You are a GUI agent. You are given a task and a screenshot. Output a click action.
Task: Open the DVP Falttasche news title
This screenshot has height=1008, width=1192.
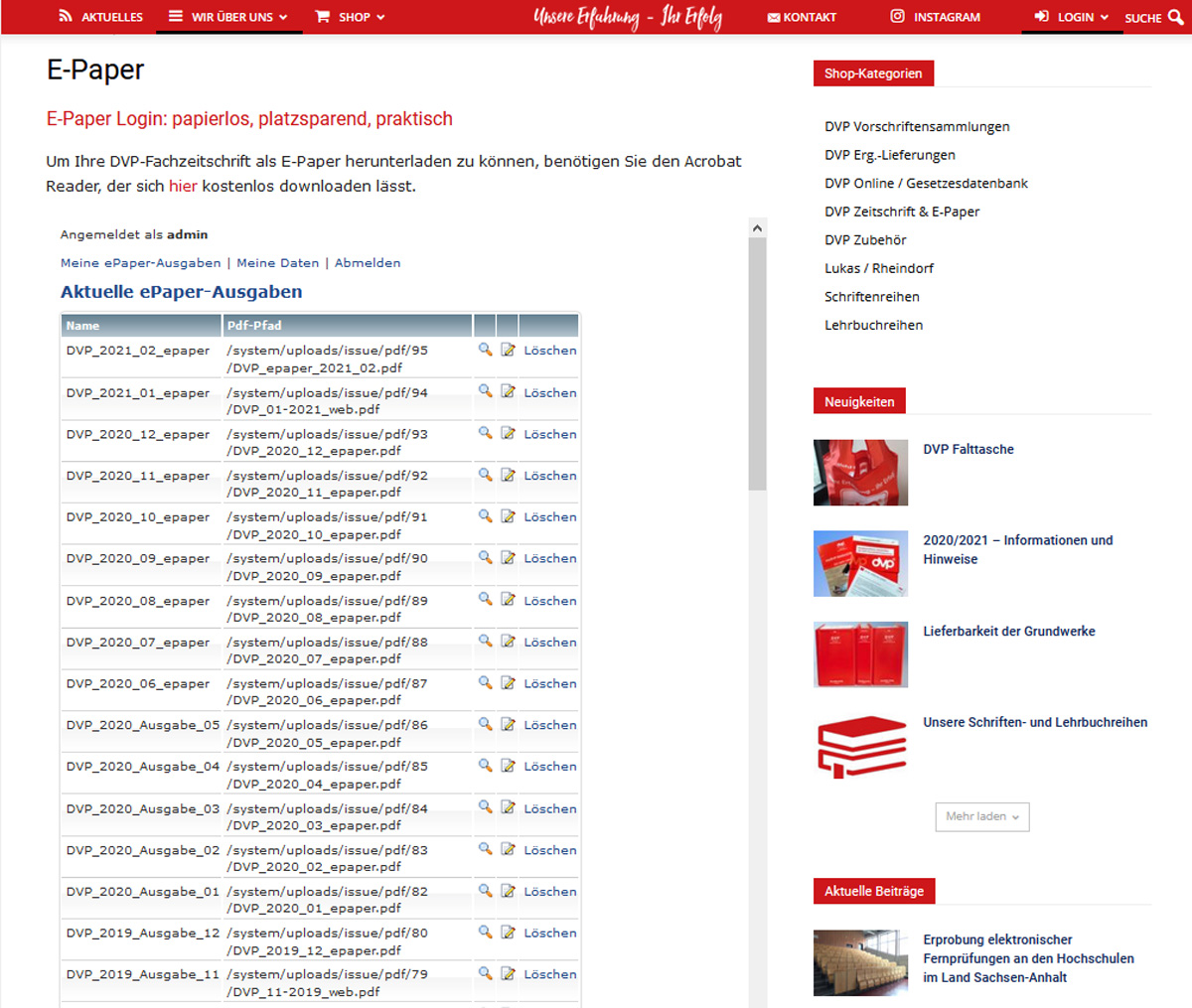point(968,449)
